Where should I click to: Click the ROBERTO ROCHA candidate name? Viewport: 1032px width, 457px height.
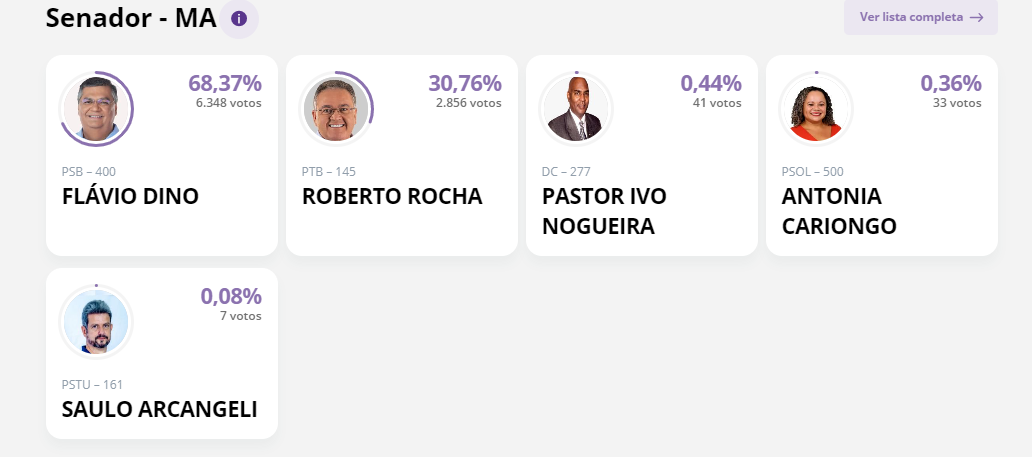(392, 196)
